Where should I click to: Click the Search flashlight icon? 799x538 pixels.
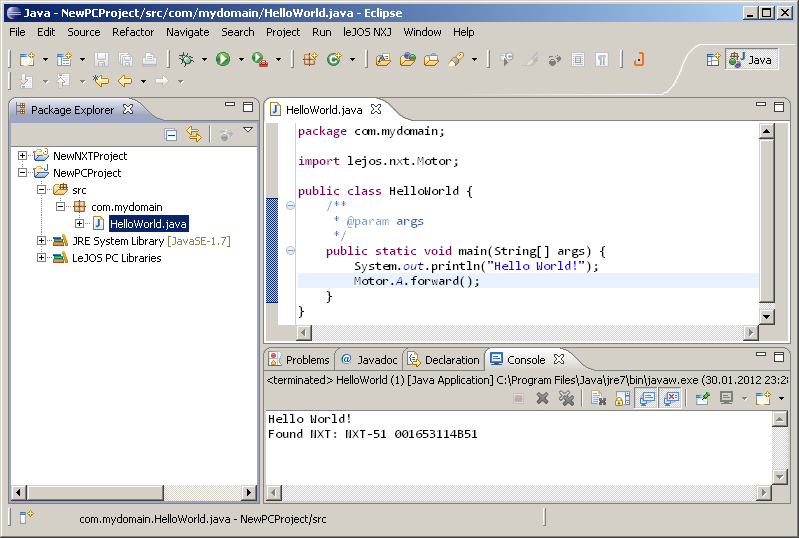click(456, 60)
